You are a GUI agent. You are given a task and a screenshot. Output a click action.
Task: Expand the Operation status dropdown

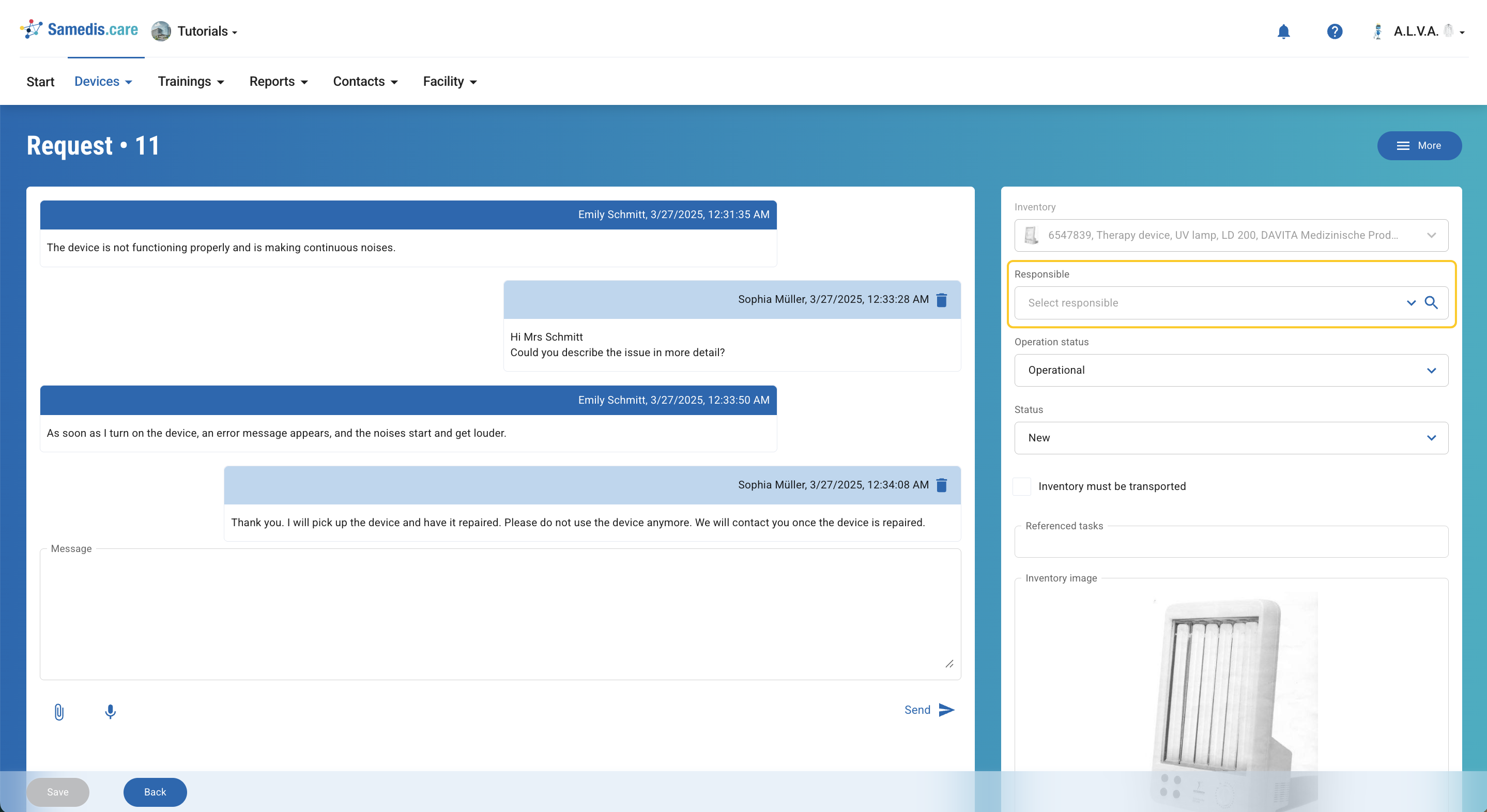[1431, 371]
